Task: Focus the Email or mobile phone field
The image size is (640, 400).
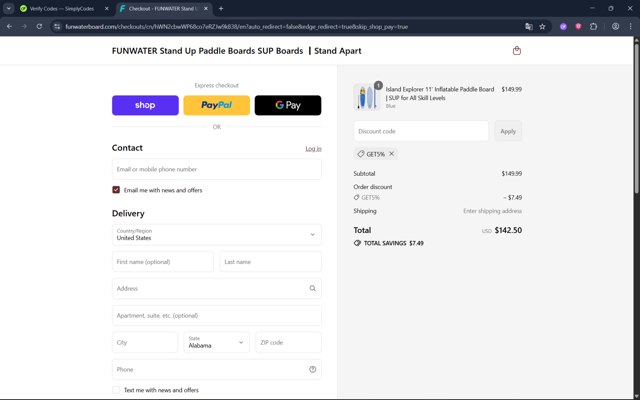Action: 217,169
